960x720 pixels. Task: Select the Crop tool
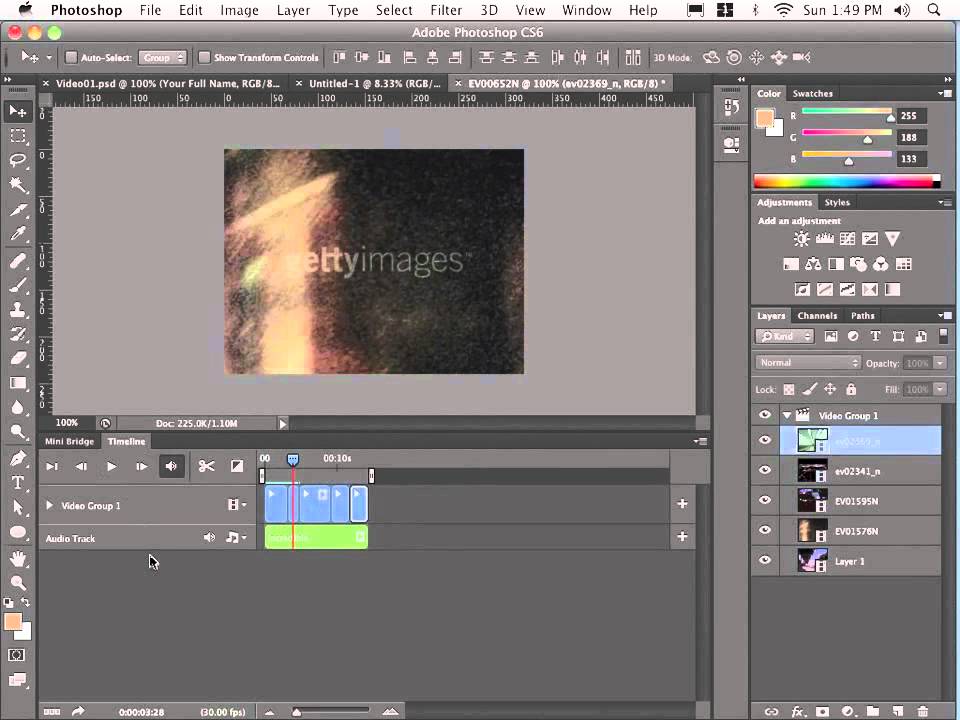point(18,209)
